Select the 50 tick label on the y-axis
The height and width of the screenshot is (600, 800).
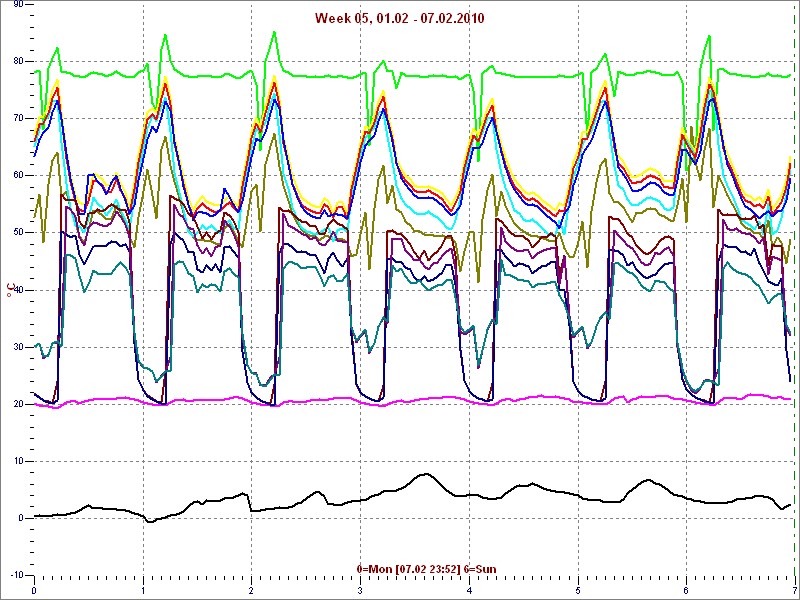pos(16,233)
